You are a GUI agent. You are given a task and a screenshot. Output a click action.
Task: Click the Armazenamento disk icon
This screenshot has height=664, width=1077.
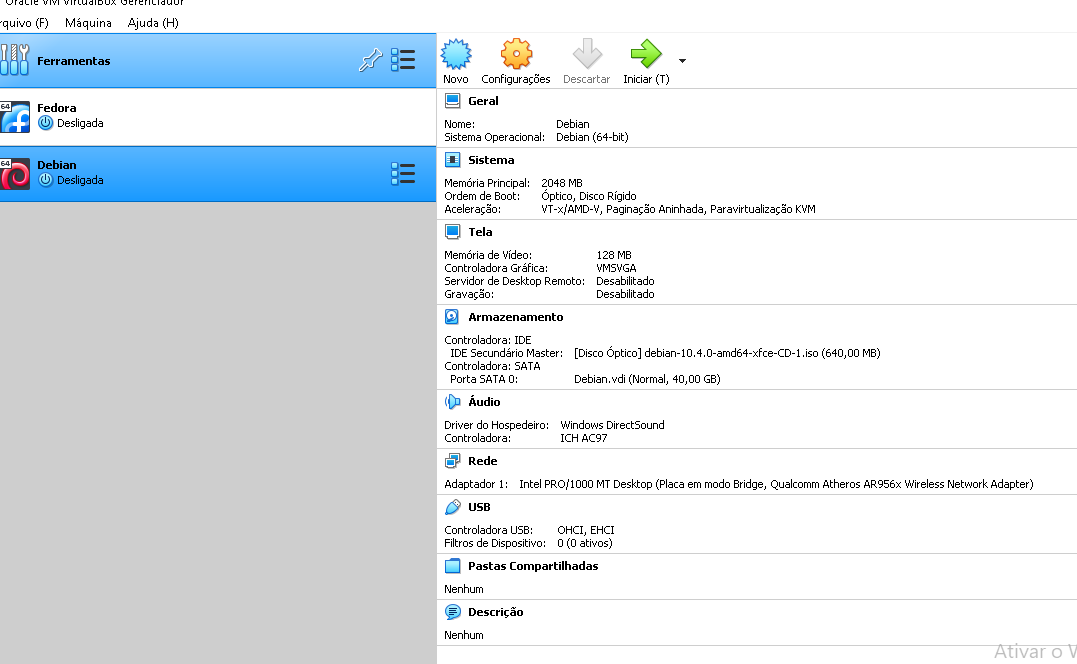(452, 317)
